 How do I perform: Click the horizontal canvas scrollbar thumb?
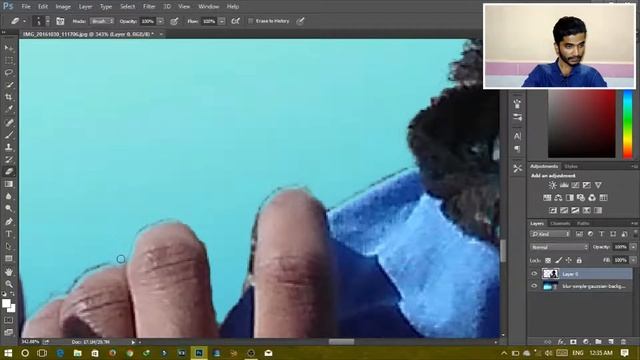pyautogui.click(x=341, y=342)
